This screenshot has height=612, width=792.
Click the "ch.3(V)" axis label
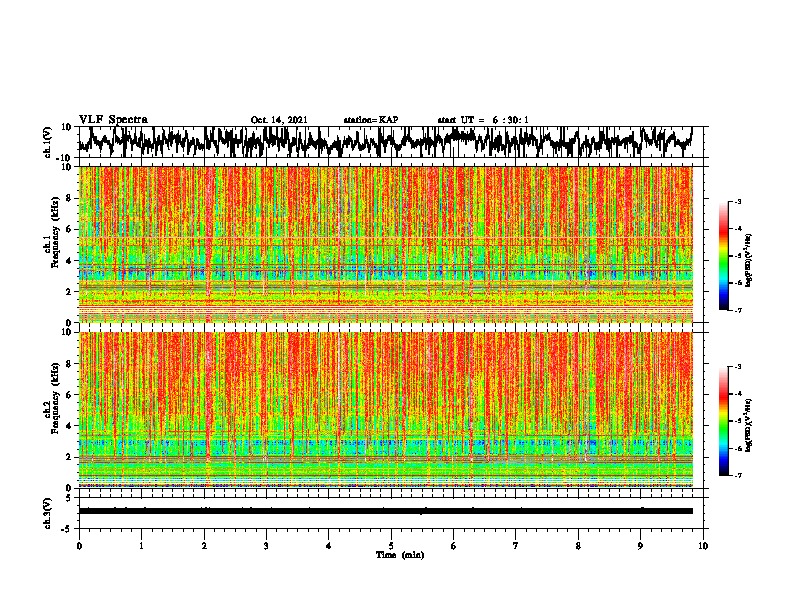[x=48, y=514]
